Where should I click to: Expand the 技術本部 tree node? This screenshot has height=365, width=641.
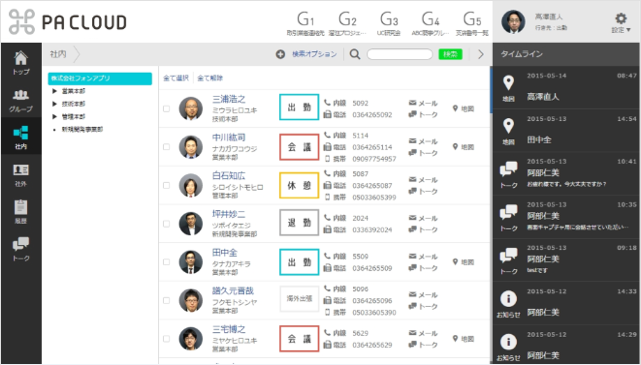pyautogui.click(x=54, y=104)
